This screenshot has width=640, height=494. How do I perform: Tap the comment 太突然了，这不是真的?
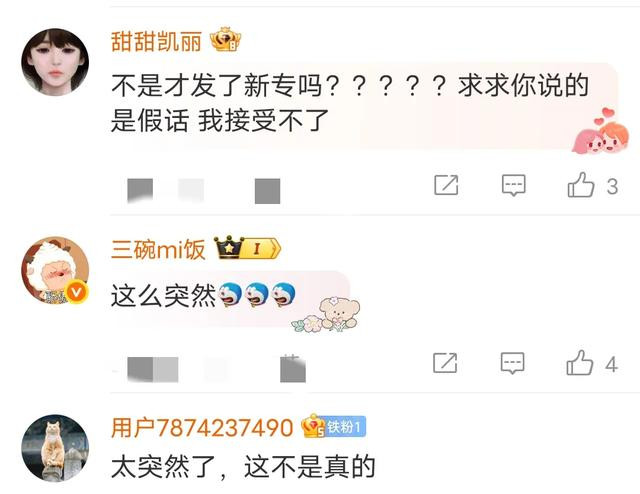tap(243, 467)
